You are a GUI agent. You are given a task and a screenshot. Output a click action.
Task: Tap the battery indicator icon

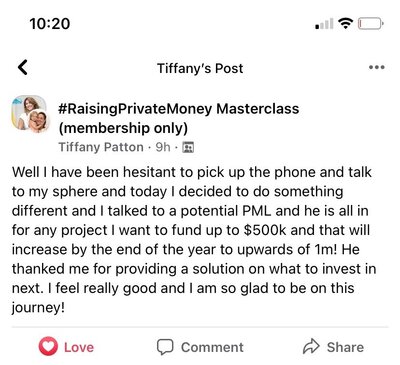click(371, 24)
